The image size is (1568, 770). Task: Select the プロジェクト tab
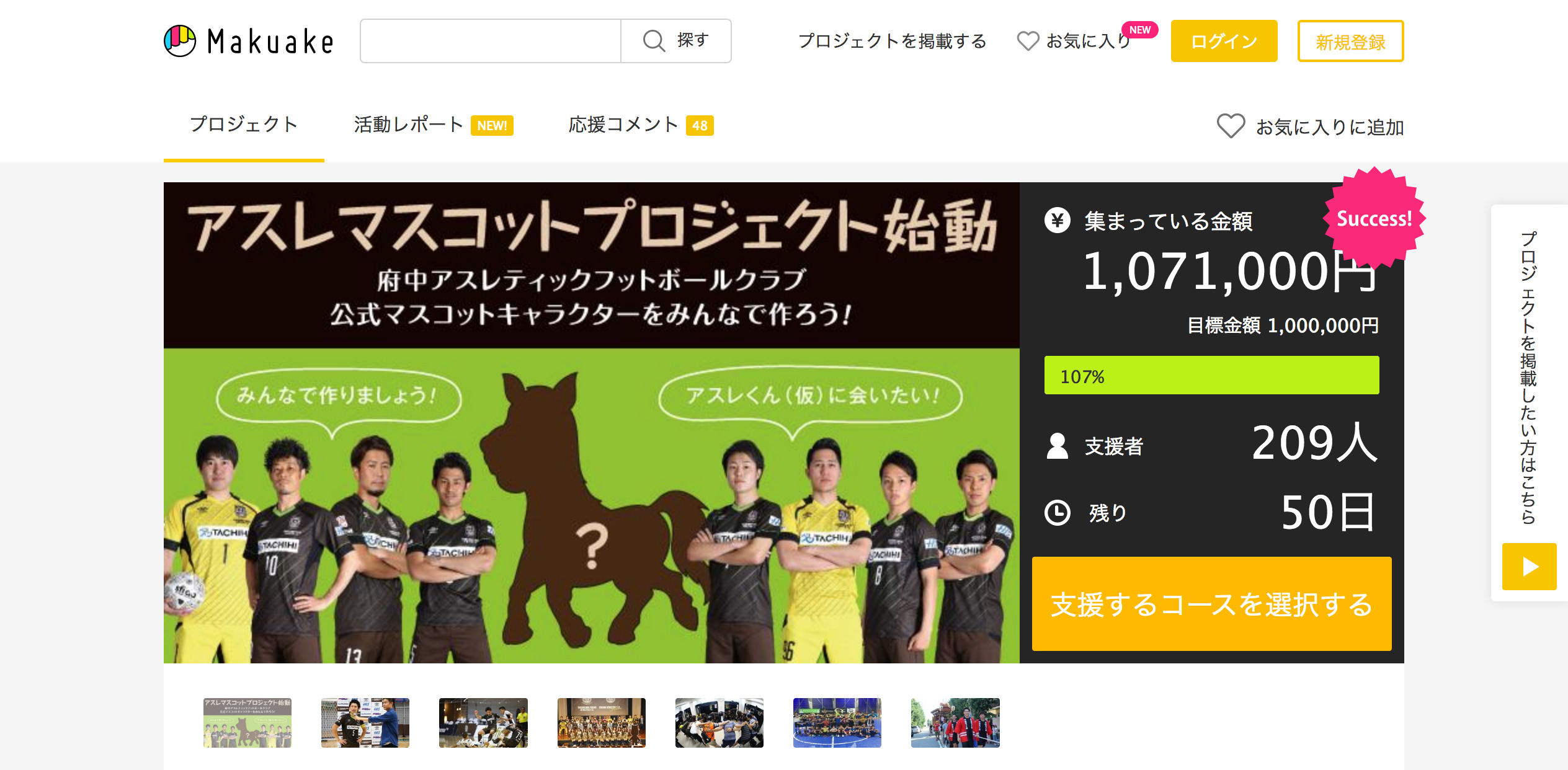pyautogui.click(x=244, y=125)
